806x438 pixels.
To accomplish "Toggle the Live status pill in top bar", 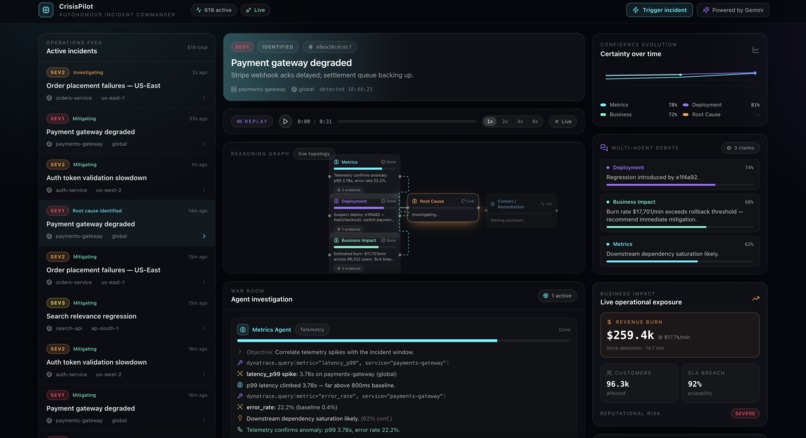I will coord(255,10).
